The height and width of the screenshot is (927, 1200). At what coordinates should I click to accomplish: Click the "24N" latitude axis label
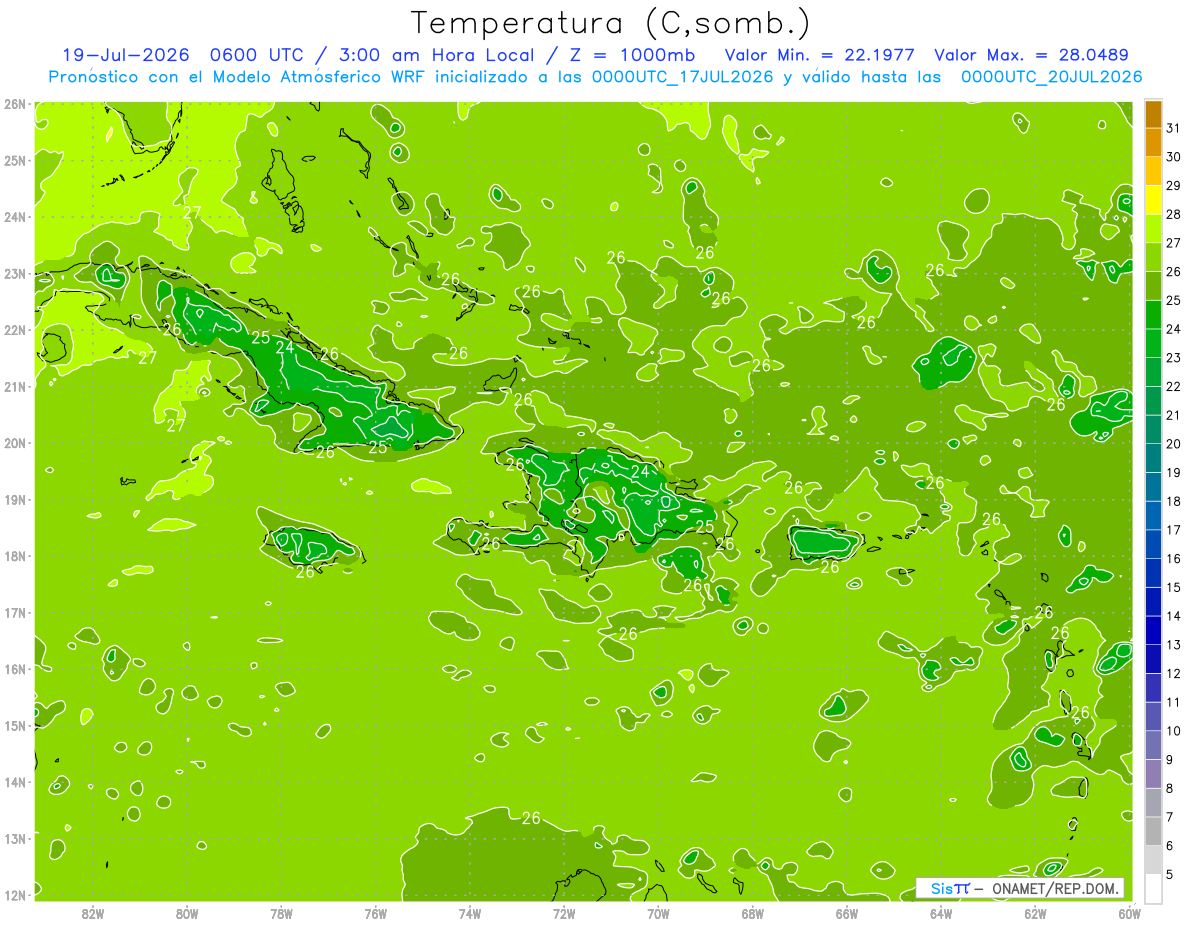(15, 217)
